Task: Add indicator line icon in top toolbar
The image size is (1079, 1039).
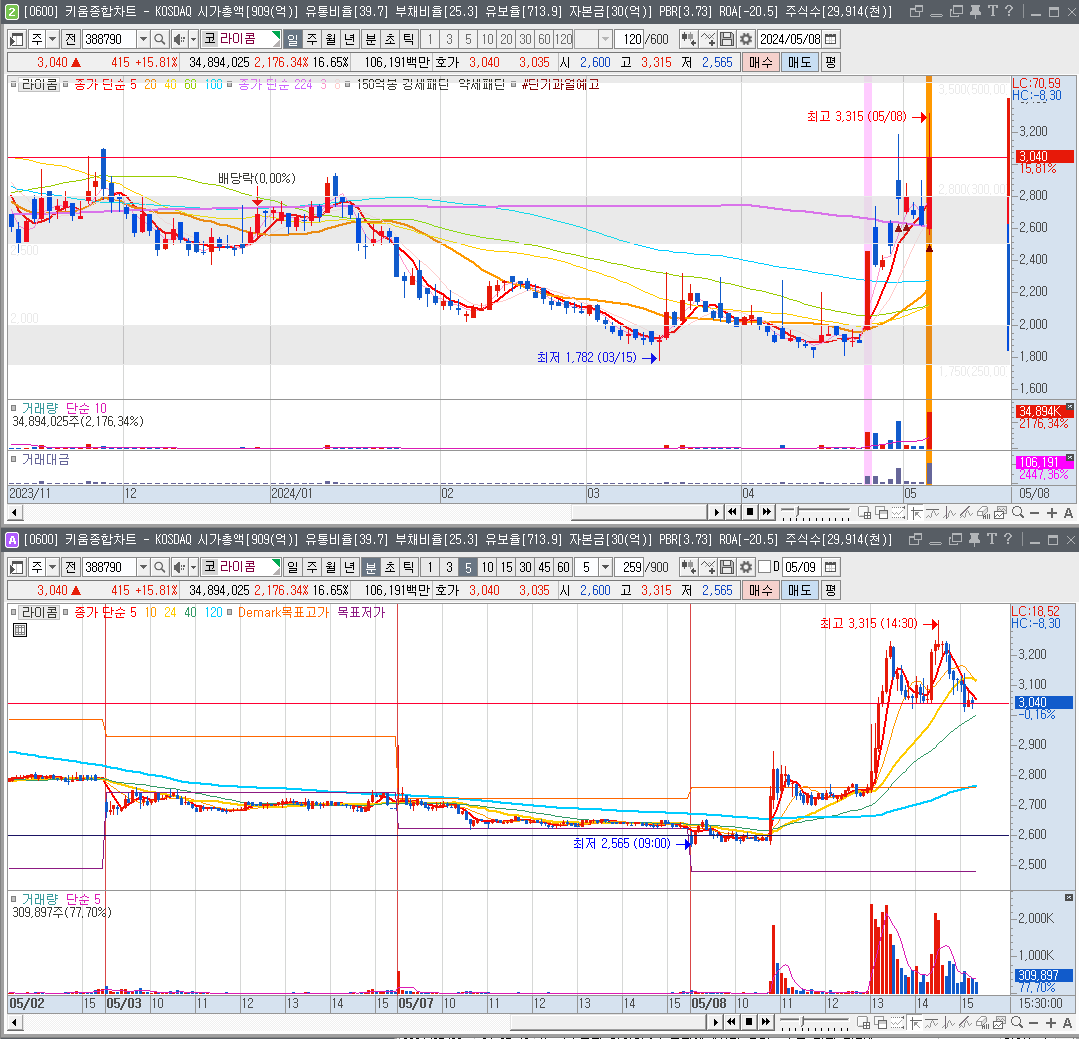Action: [707, 39]
